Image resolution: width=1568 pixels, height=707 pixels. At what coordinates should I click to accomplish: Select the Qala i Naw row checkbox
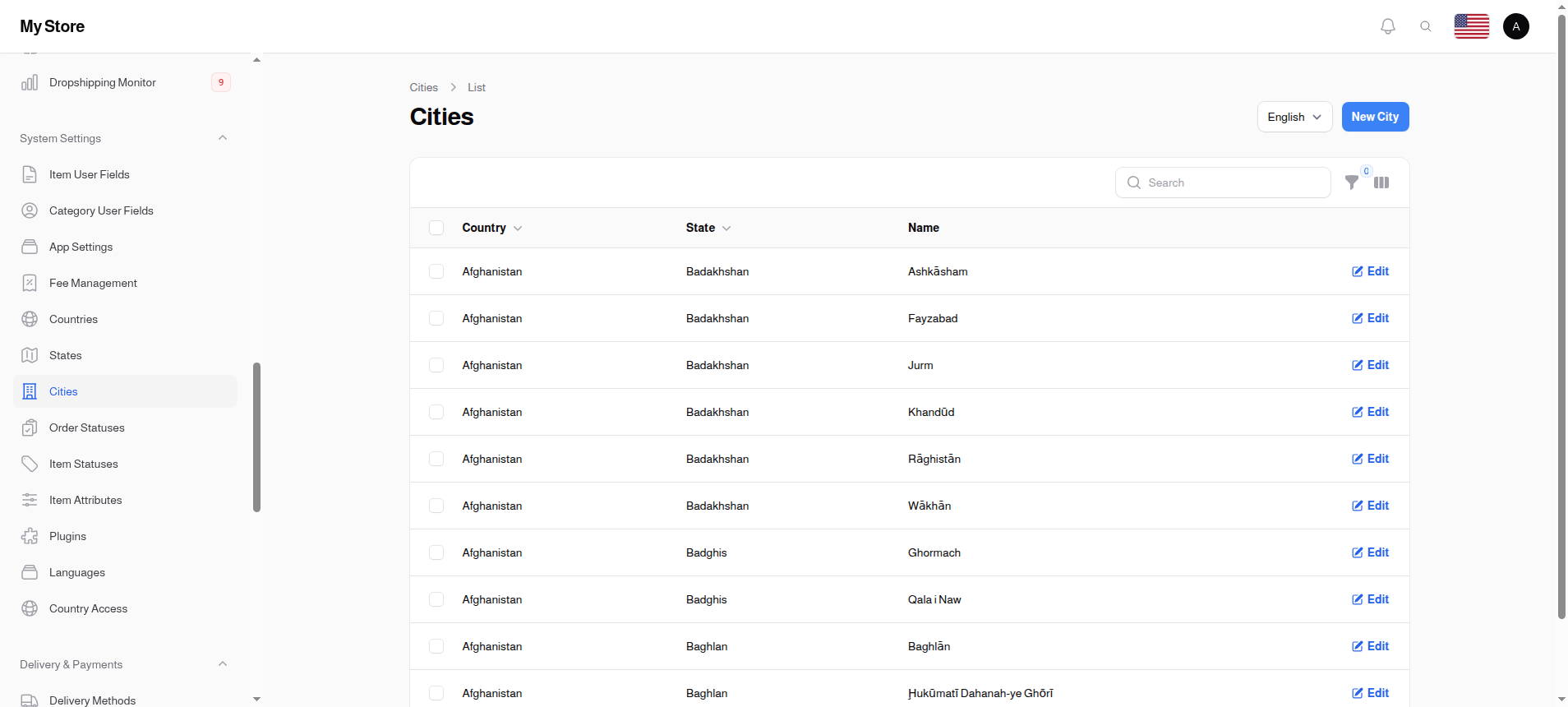[x=436, y=599]
